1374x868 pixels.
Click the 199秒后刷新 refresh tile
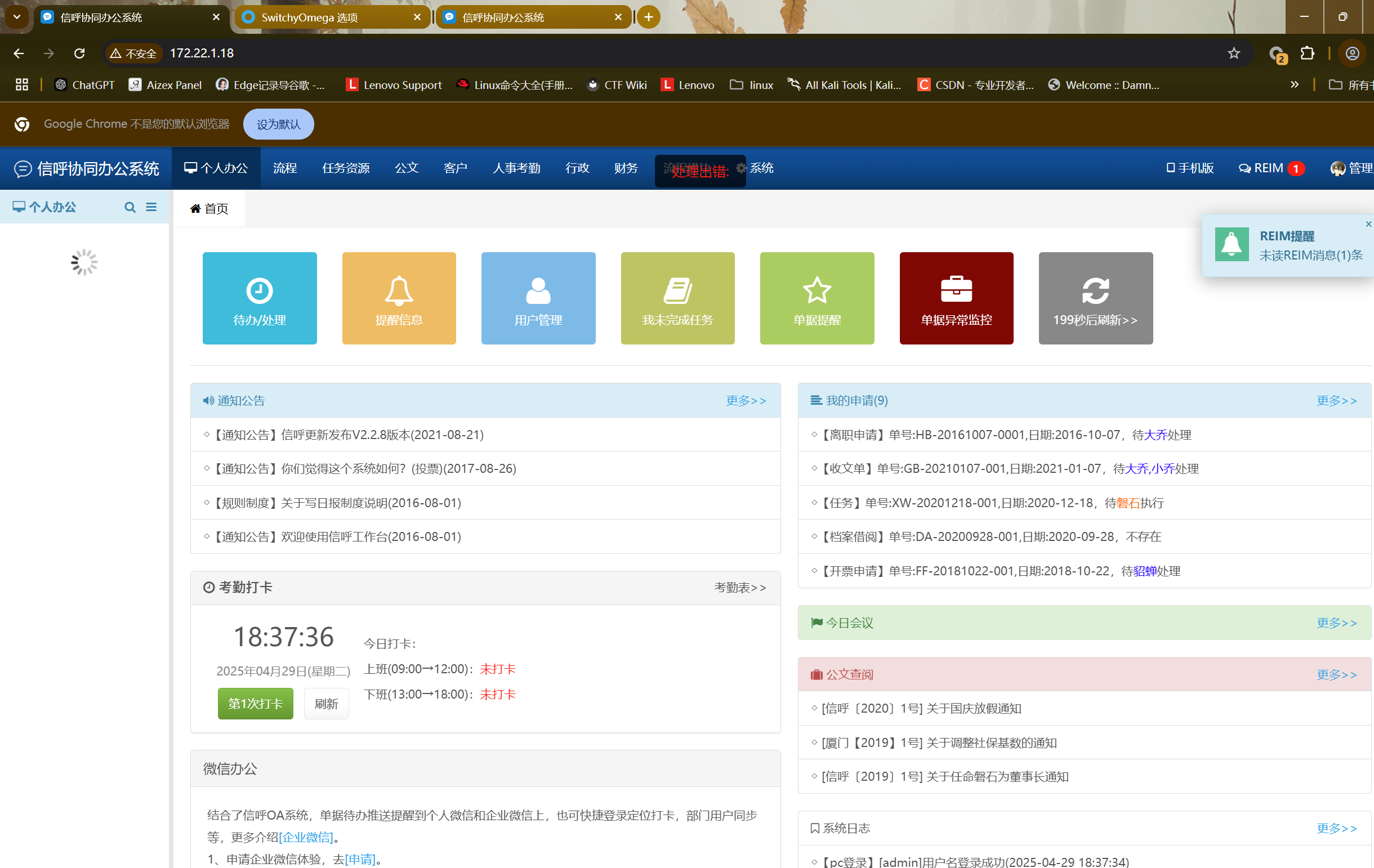coord(1096,298)
